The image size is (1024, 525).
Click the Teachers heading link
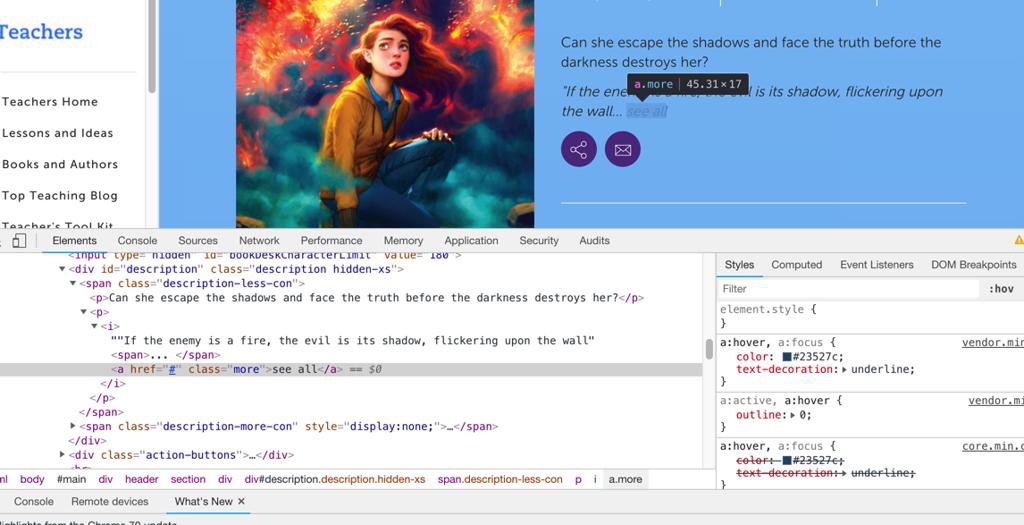point(40,31)
